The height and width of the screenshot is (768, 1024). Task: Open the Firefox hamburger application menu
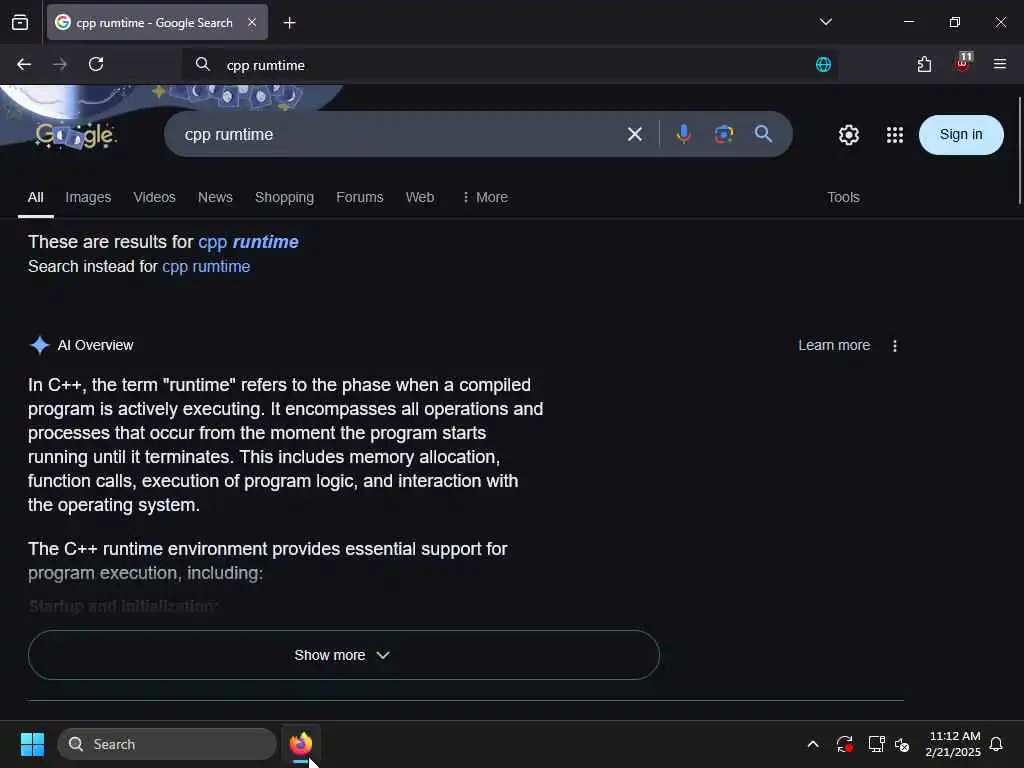coord(999,64)
